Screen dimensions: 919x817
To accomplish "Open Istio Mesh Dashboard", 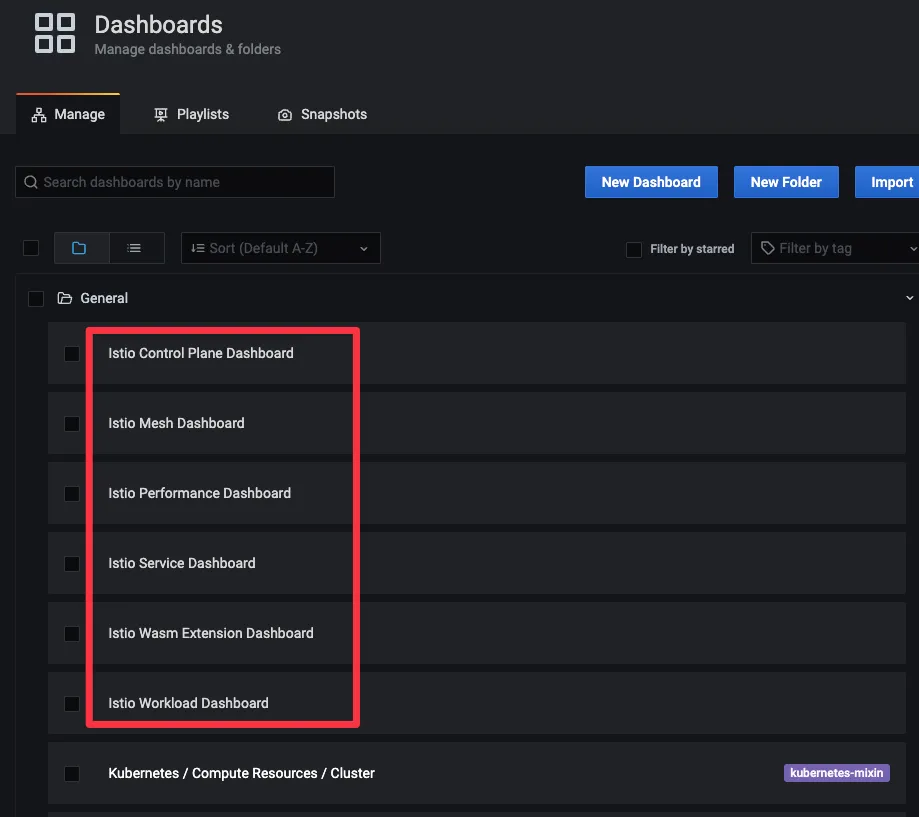I will 176,423.
